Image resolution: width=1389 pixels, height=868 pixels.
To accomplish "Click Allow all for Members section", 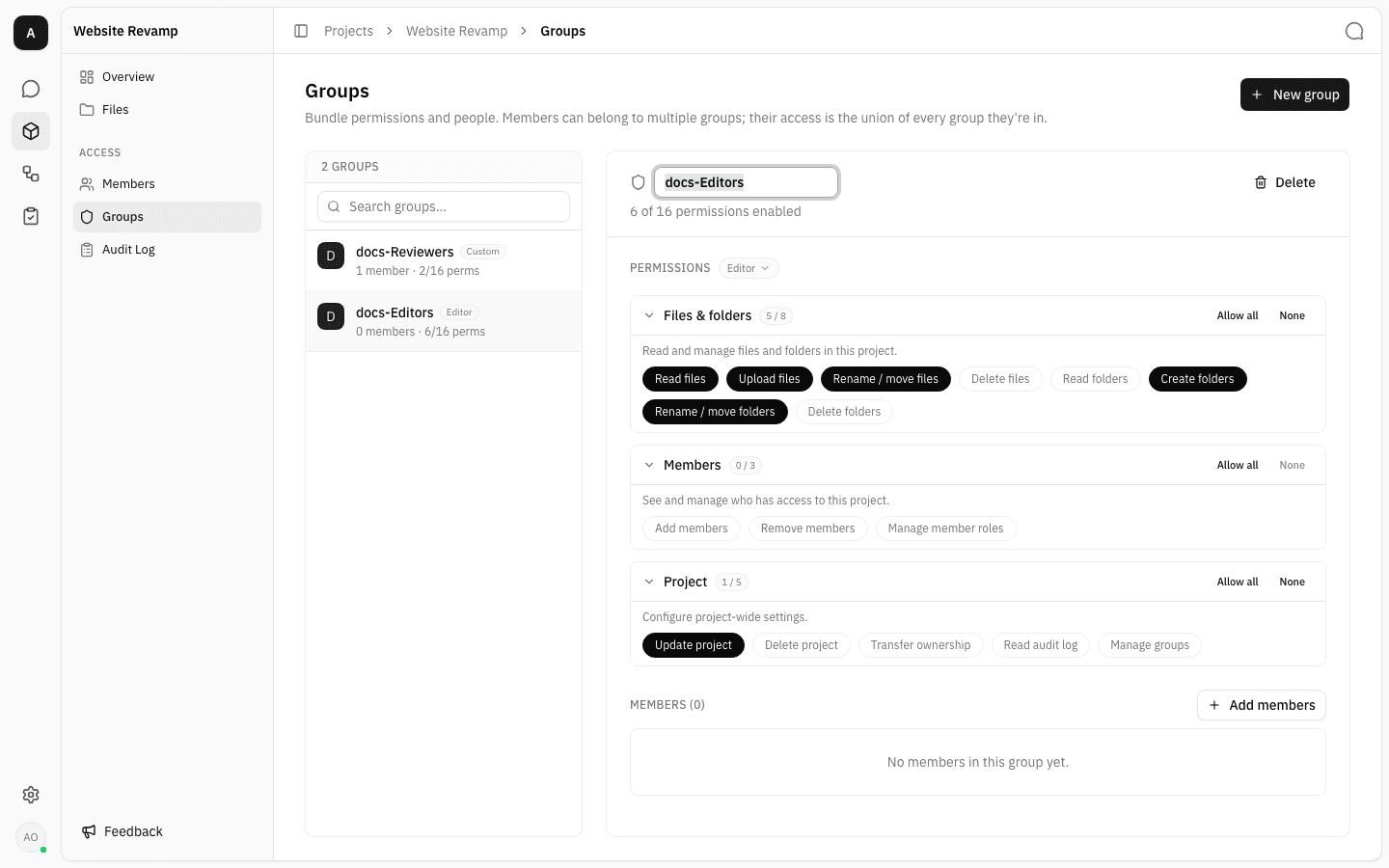I will tap(1238, 465).
